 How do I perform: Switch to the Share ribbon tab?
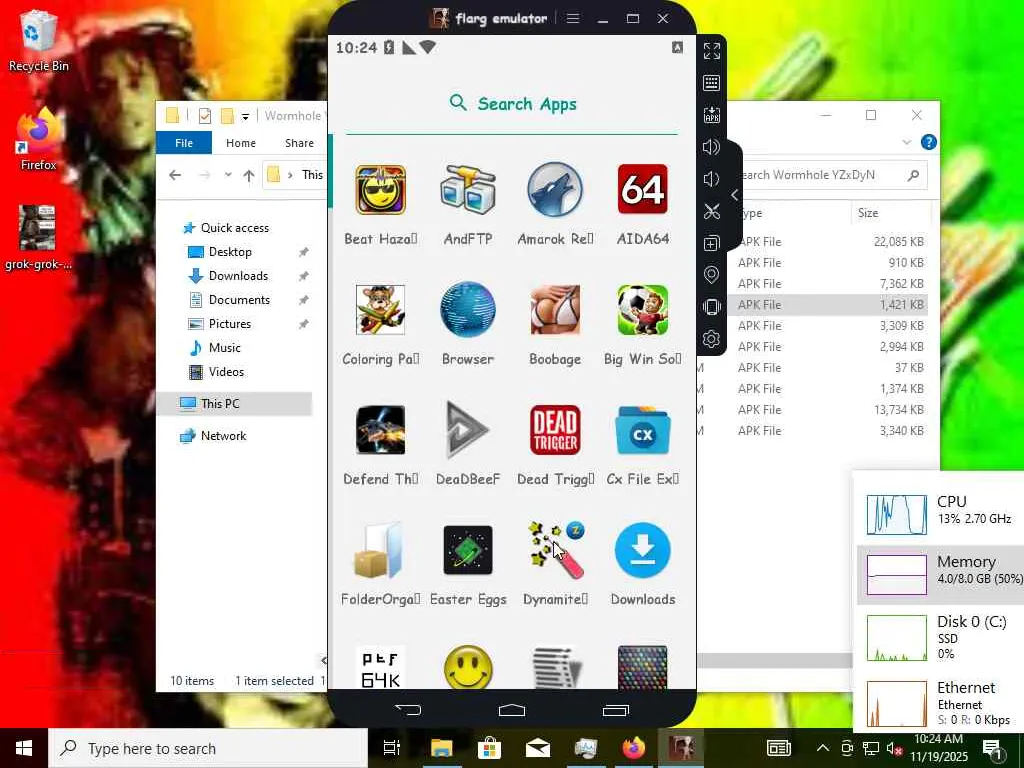coord(299,143)
